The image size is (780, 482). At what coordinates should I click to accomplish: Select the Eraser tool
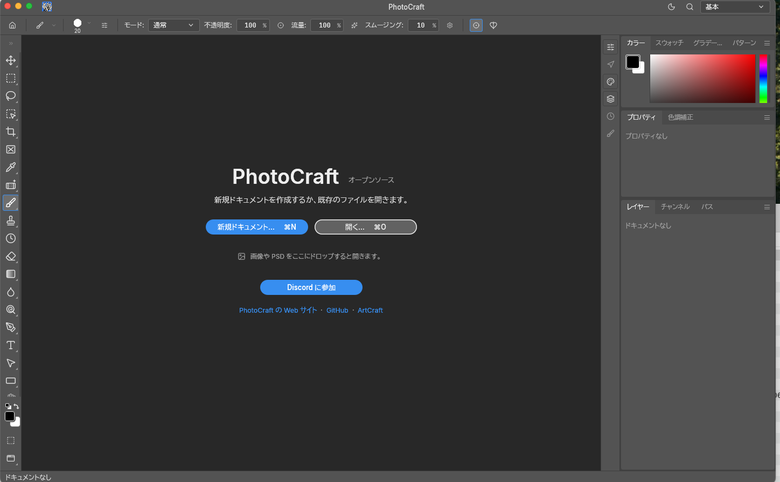coord(10,256)
